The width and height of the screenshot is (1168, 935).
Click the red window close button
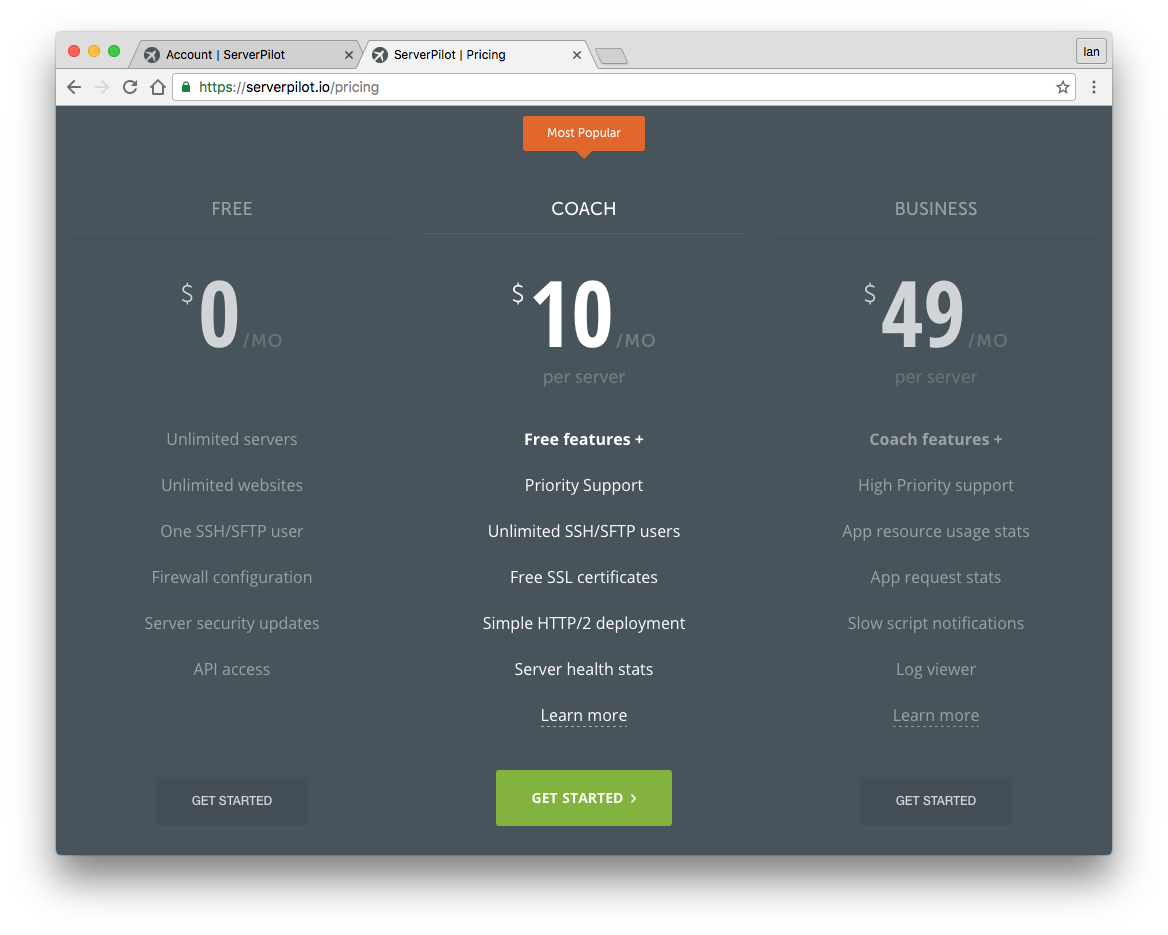[74, 51]
